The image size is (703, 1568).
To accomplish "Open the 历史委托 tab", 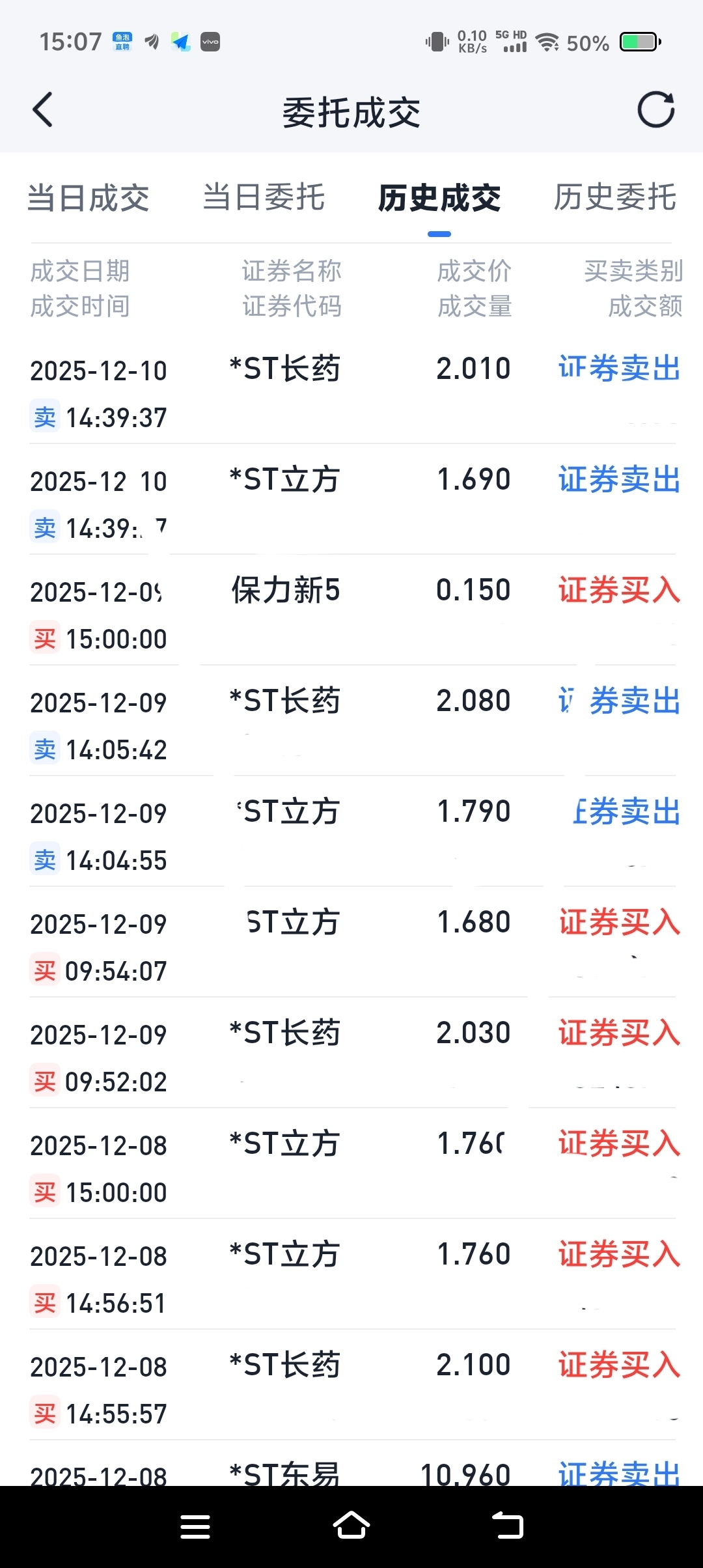I will 615,198.
